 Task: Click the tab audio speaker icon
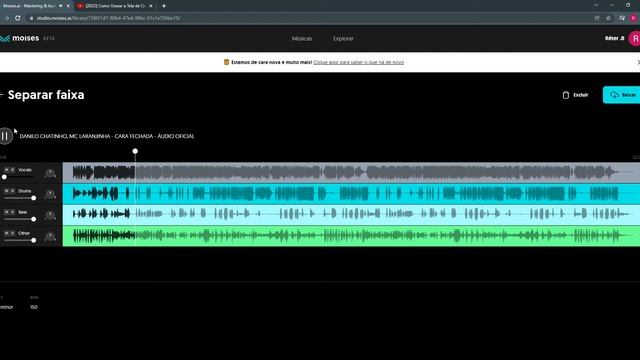click(x=60, y=6)
